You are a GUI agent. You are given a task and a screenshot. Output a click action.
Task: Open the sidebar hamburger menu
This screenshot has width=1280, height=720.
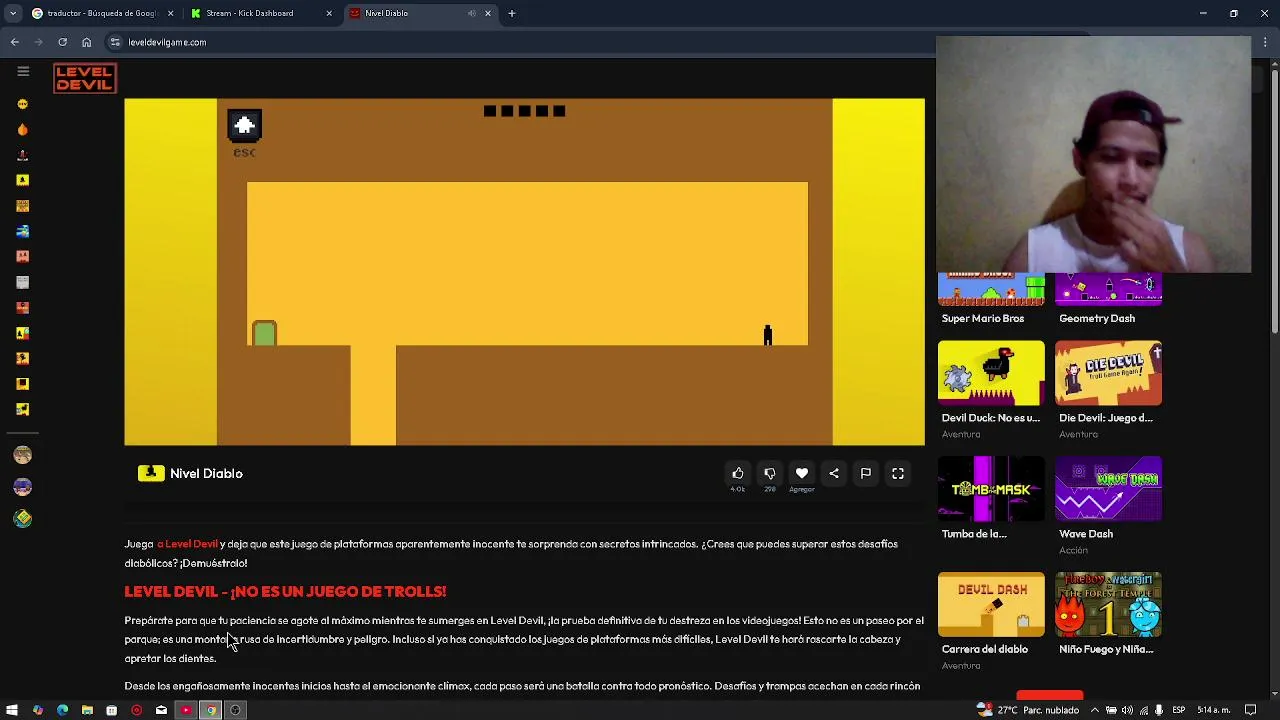(23, 71)
